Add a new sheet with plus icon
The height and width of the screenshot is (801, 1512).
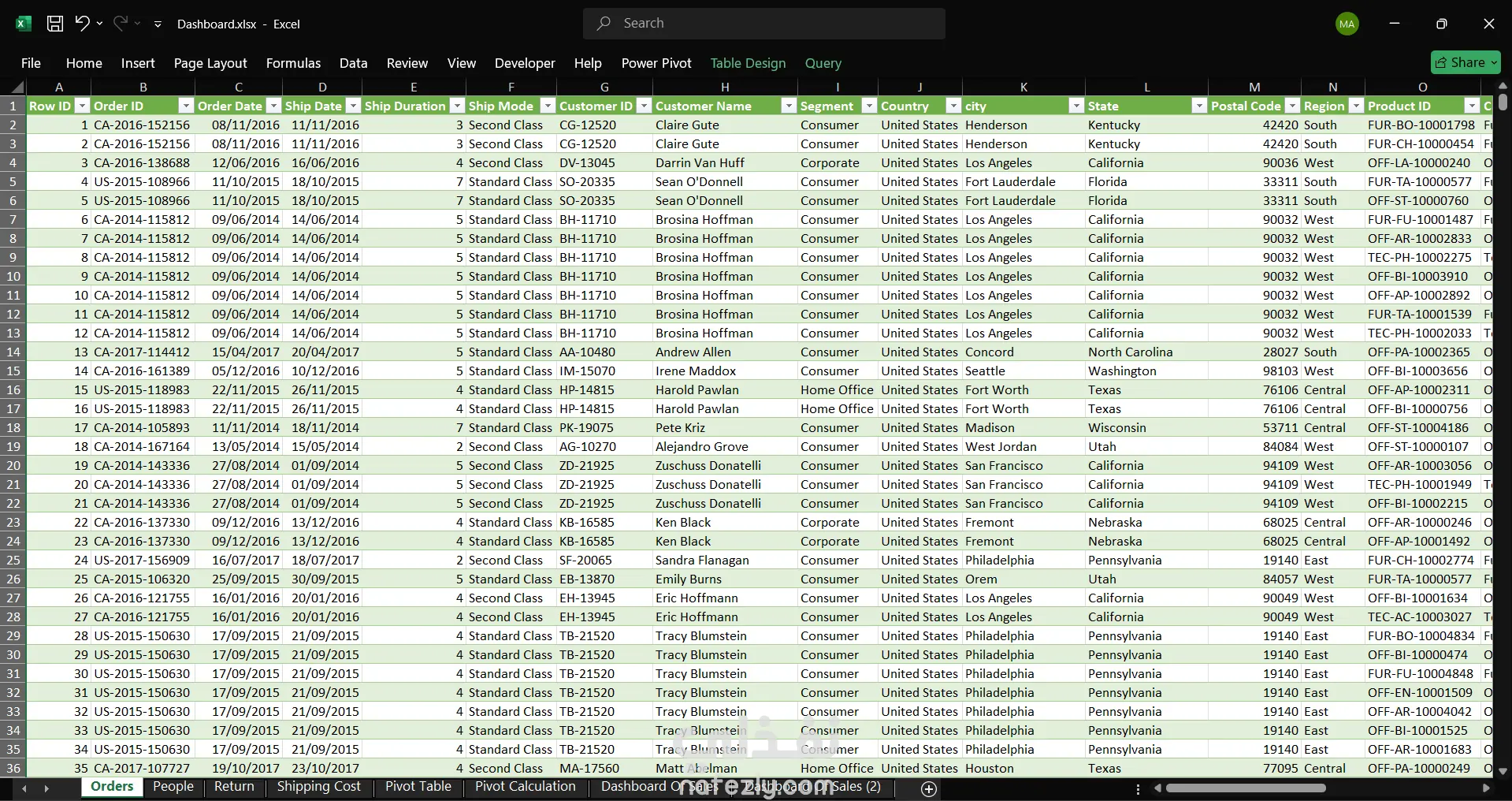(x=929, y=789)
